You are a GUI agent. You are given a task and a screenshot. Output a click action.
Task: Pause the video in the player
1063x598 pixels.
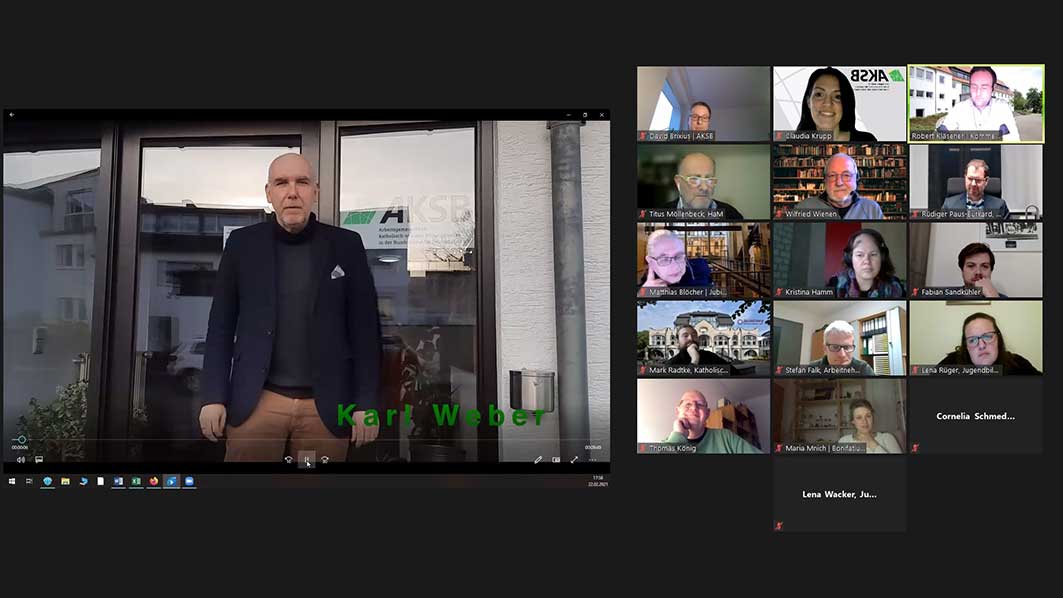(x=306, y=460)
